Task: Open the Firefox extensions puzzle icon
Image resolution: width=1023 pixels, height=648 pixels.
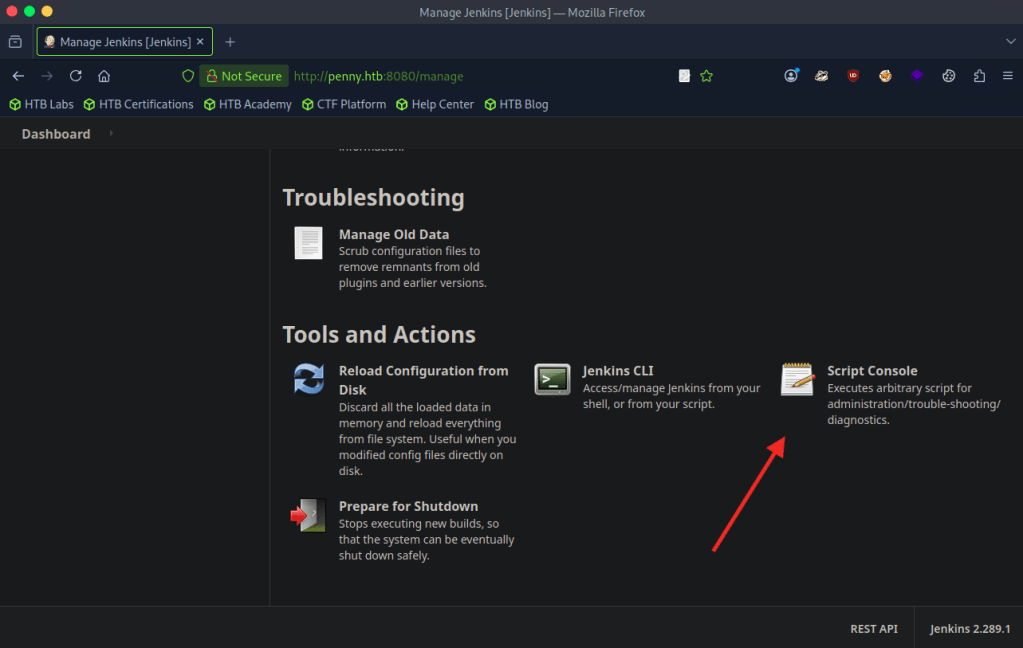Action: 979,76
